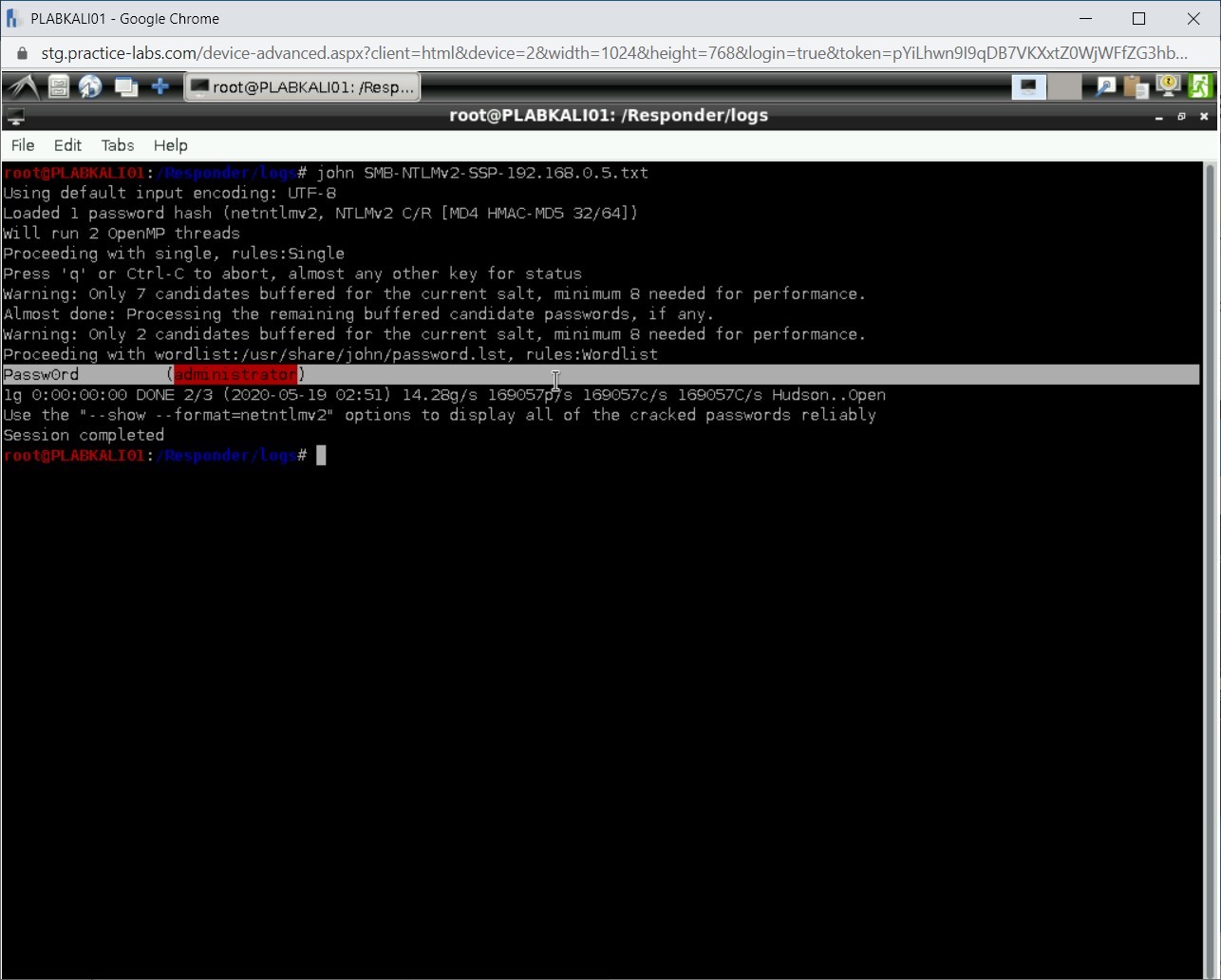Open the Edit menu in the terminal
Image resolution: width=1221 pixels, height=980 pixels.
pos(66,145)
